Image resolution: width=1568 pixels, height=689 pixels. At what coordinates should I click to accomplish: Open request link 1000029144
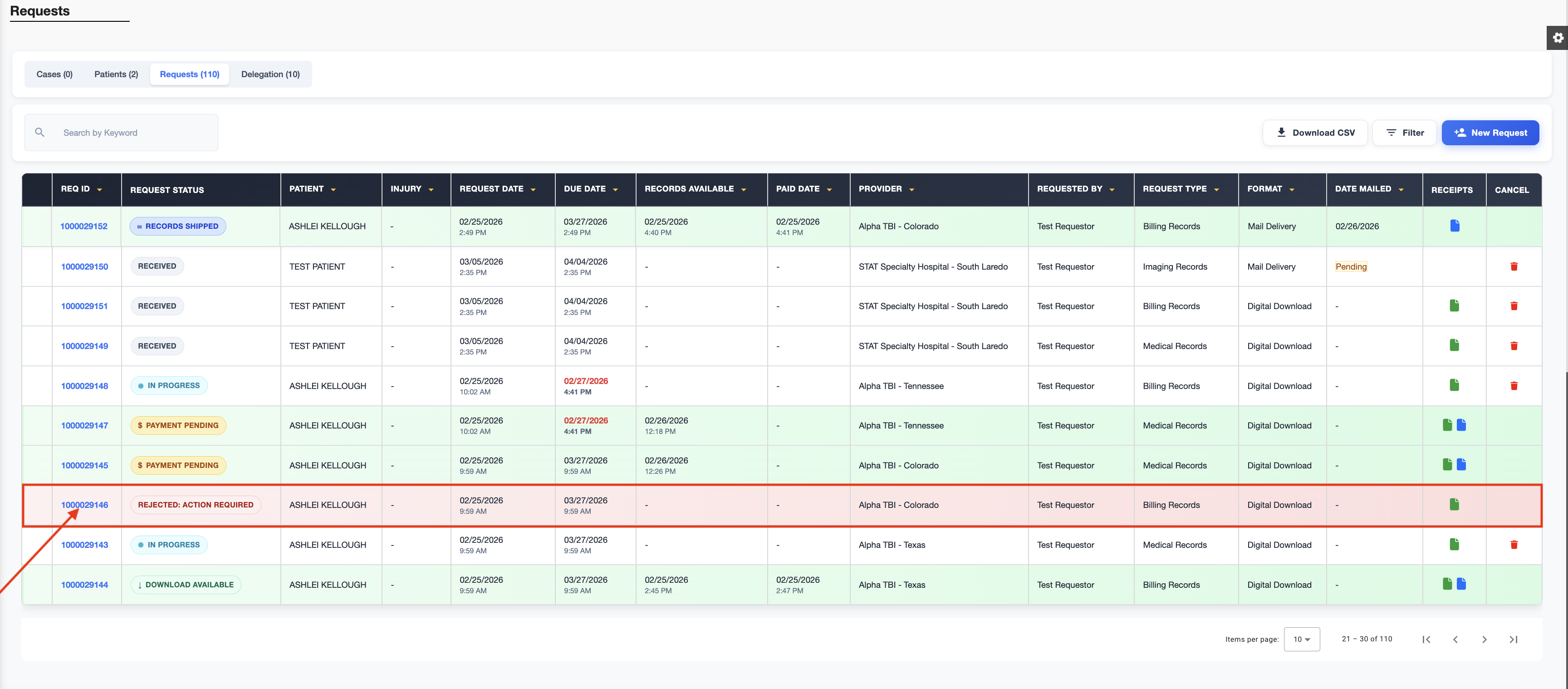pyautogui.click(x=84, y=584)
